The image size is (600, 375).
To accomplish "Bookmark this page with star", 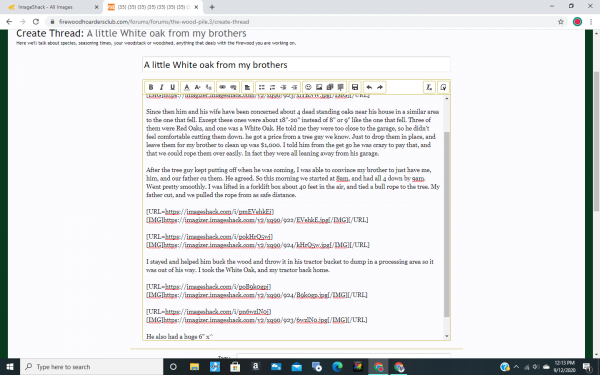I will 561,22.
